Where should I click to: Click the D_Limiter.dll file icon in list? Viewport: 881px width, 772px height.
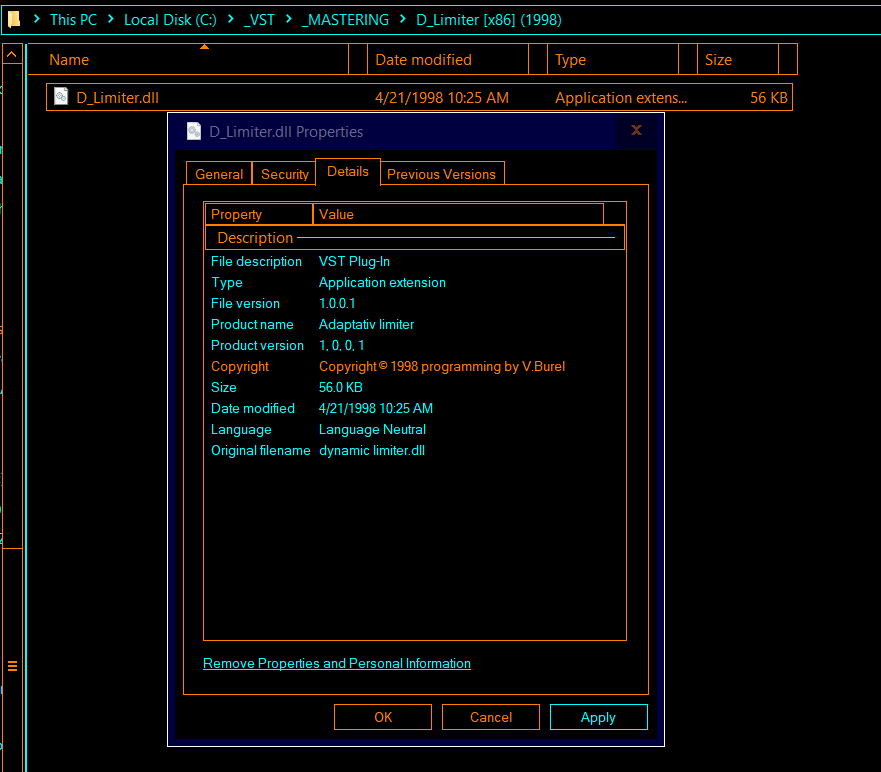point(61,96)
